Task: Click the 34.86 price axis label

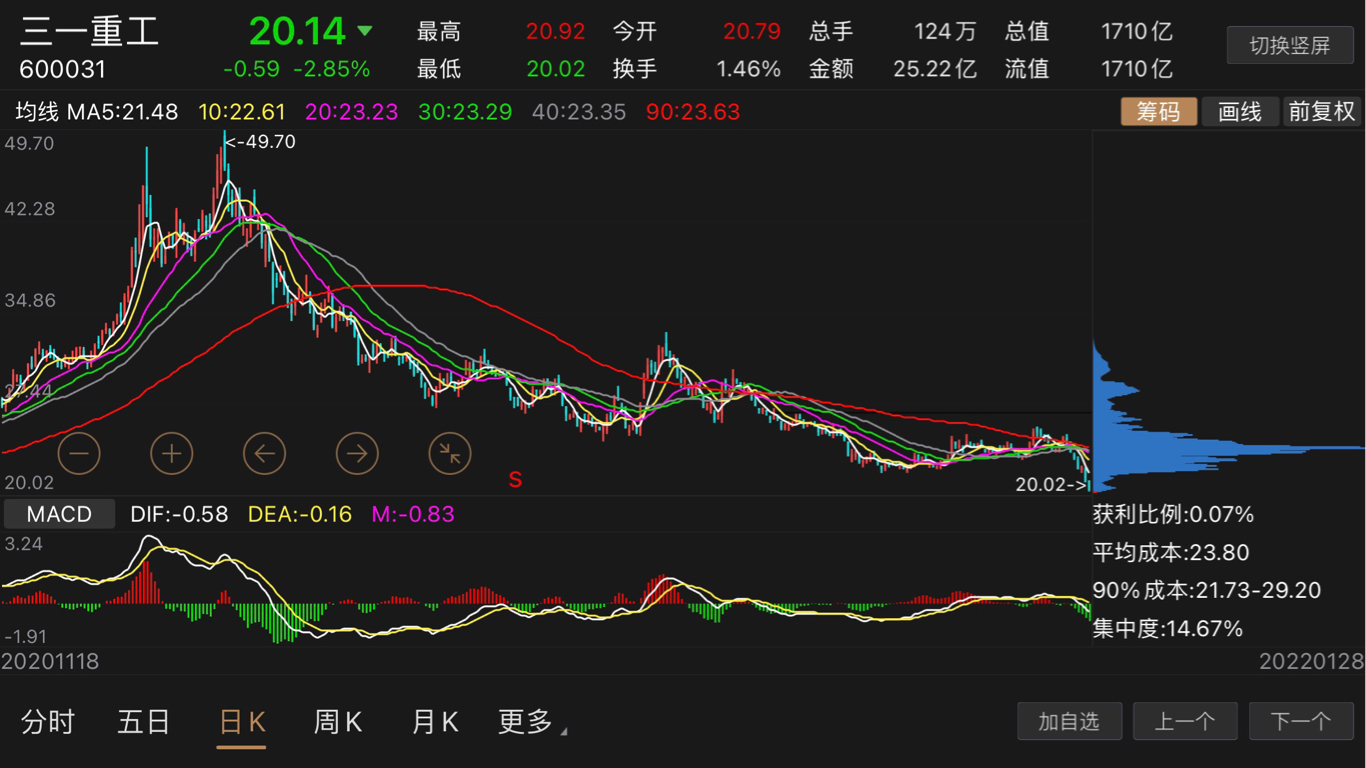Action: [x=30, y=300]
